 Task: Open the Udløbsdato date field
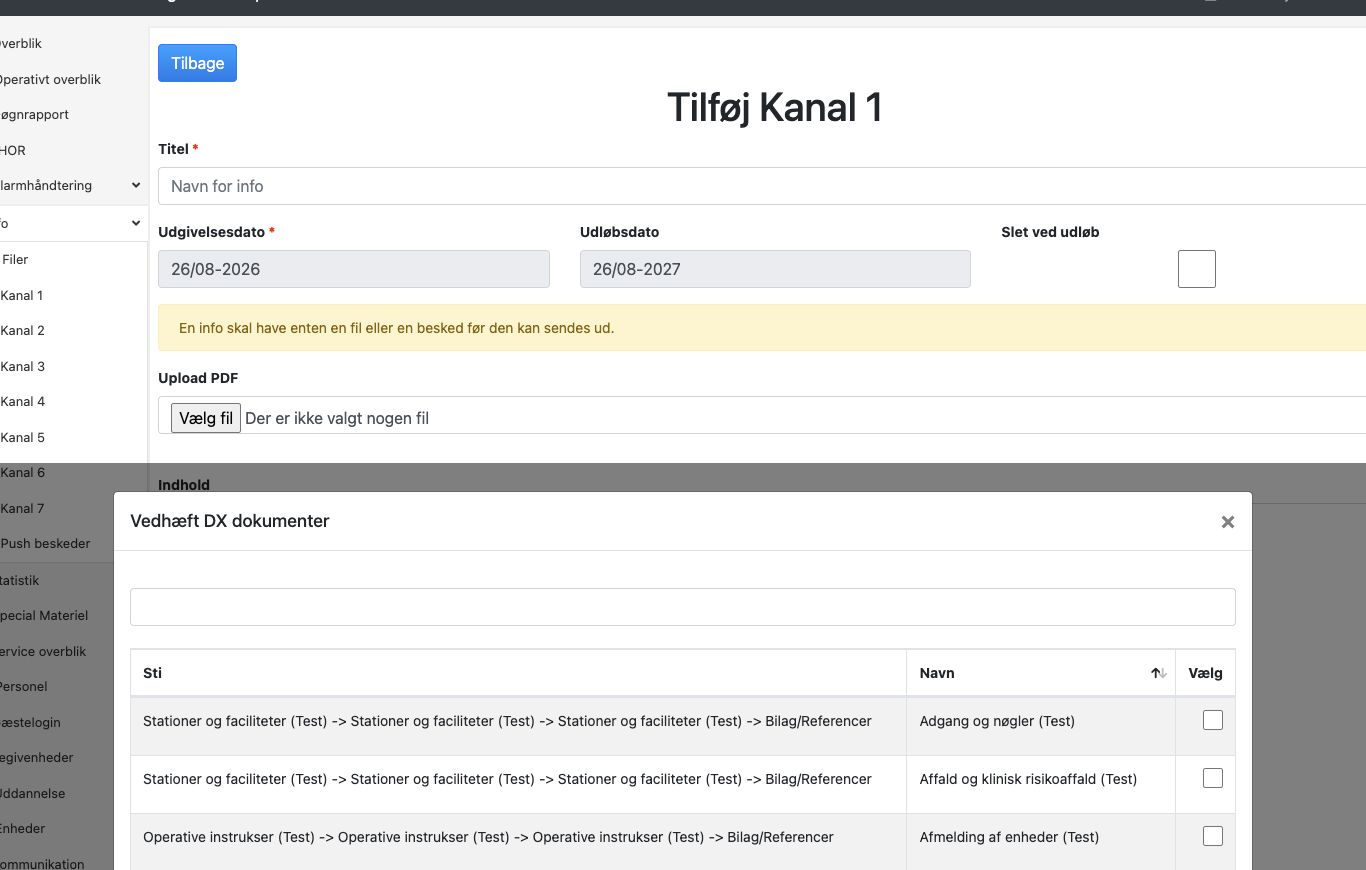click(x=775, y=269)
